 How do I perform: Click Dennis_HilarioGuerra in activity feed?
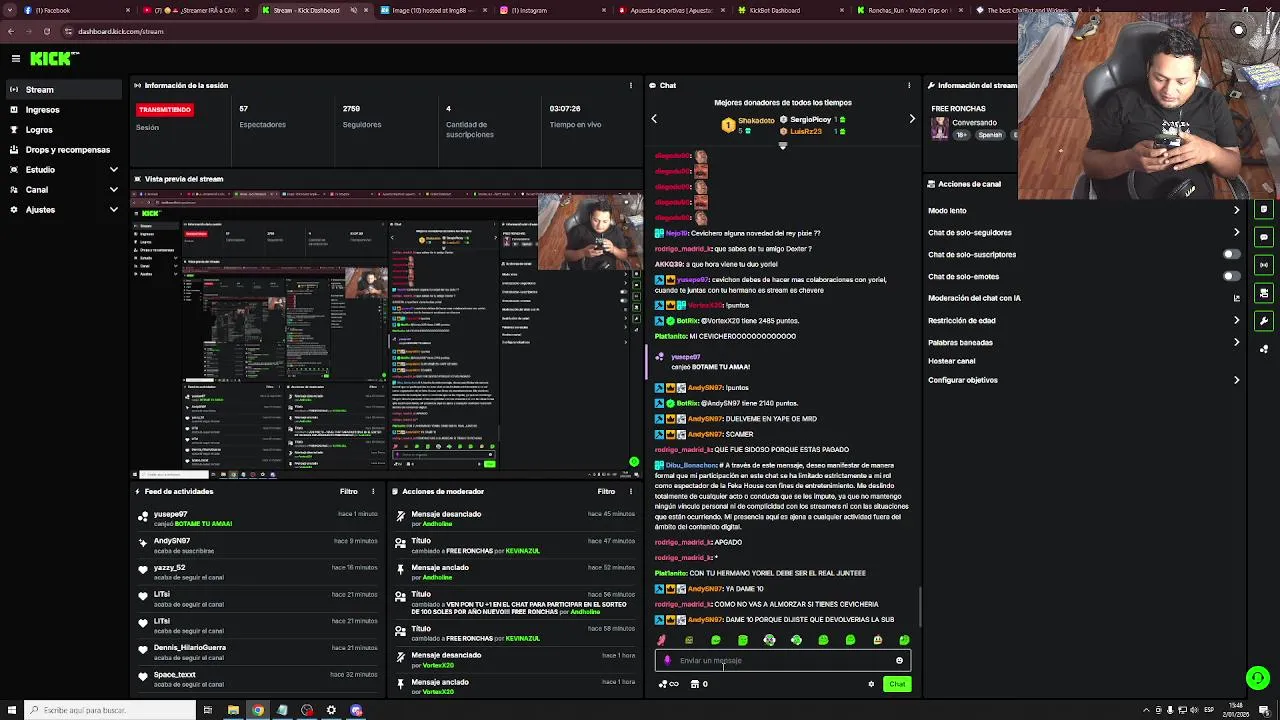pyautogui.click(x=190, y=648)
